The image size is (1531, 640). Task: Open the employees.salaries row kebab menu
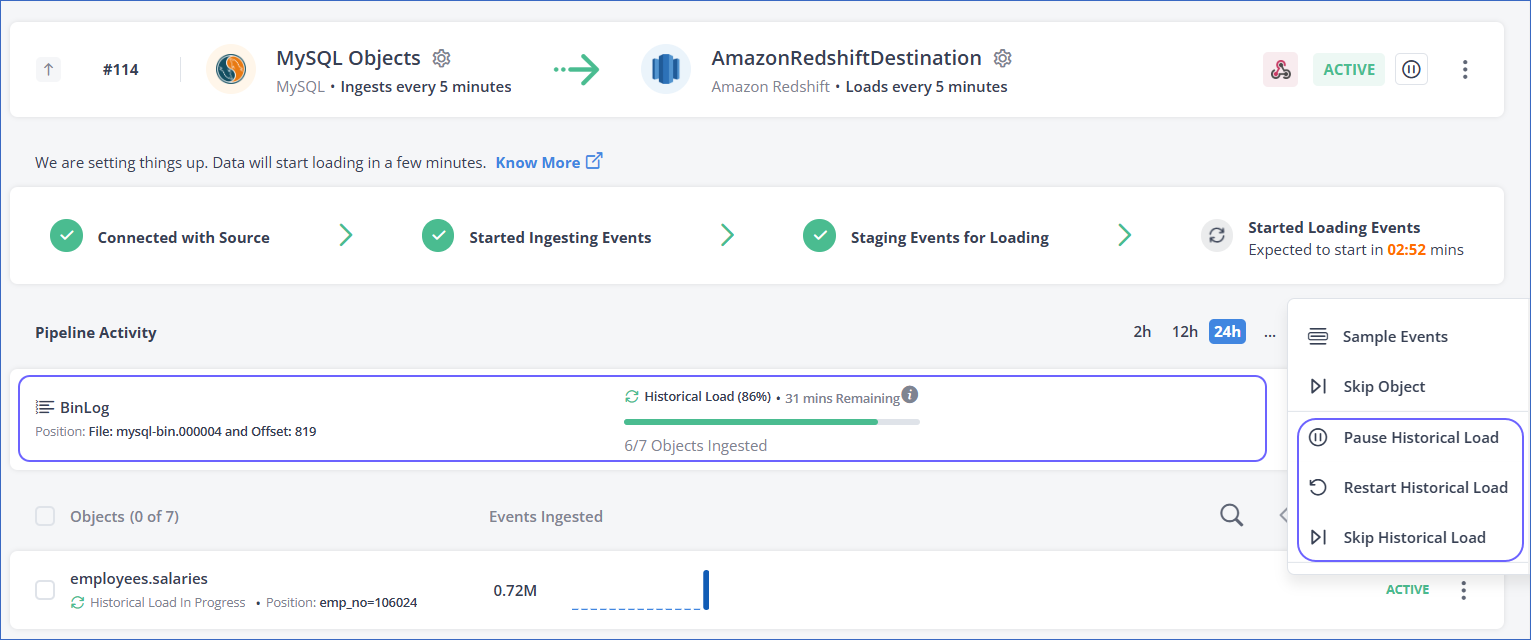[x=1464, y=590]
